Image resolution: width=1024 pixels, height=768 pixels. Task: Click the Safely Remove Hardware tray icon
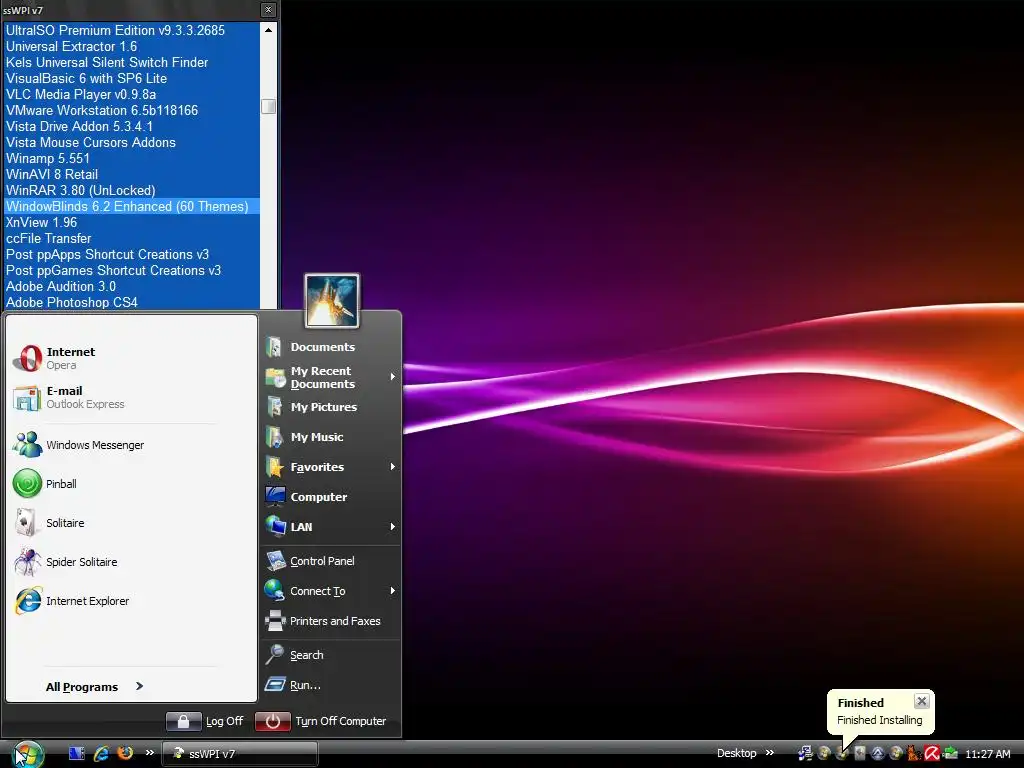coord(950,754)
